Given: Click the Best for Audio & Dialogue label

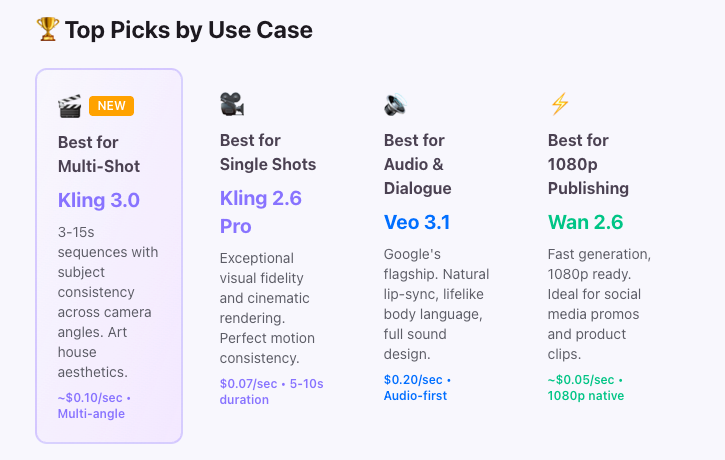Looking at the screenshot, I should pyautogui.click(x=418, y=164).
